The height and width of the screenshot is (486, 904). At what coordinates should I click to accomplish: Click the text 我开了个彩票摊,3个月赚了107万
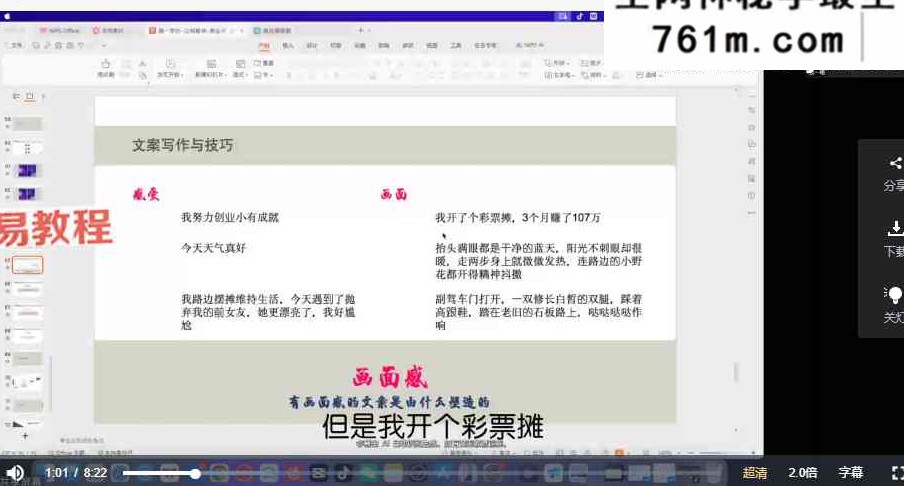(x=518, y=217)
